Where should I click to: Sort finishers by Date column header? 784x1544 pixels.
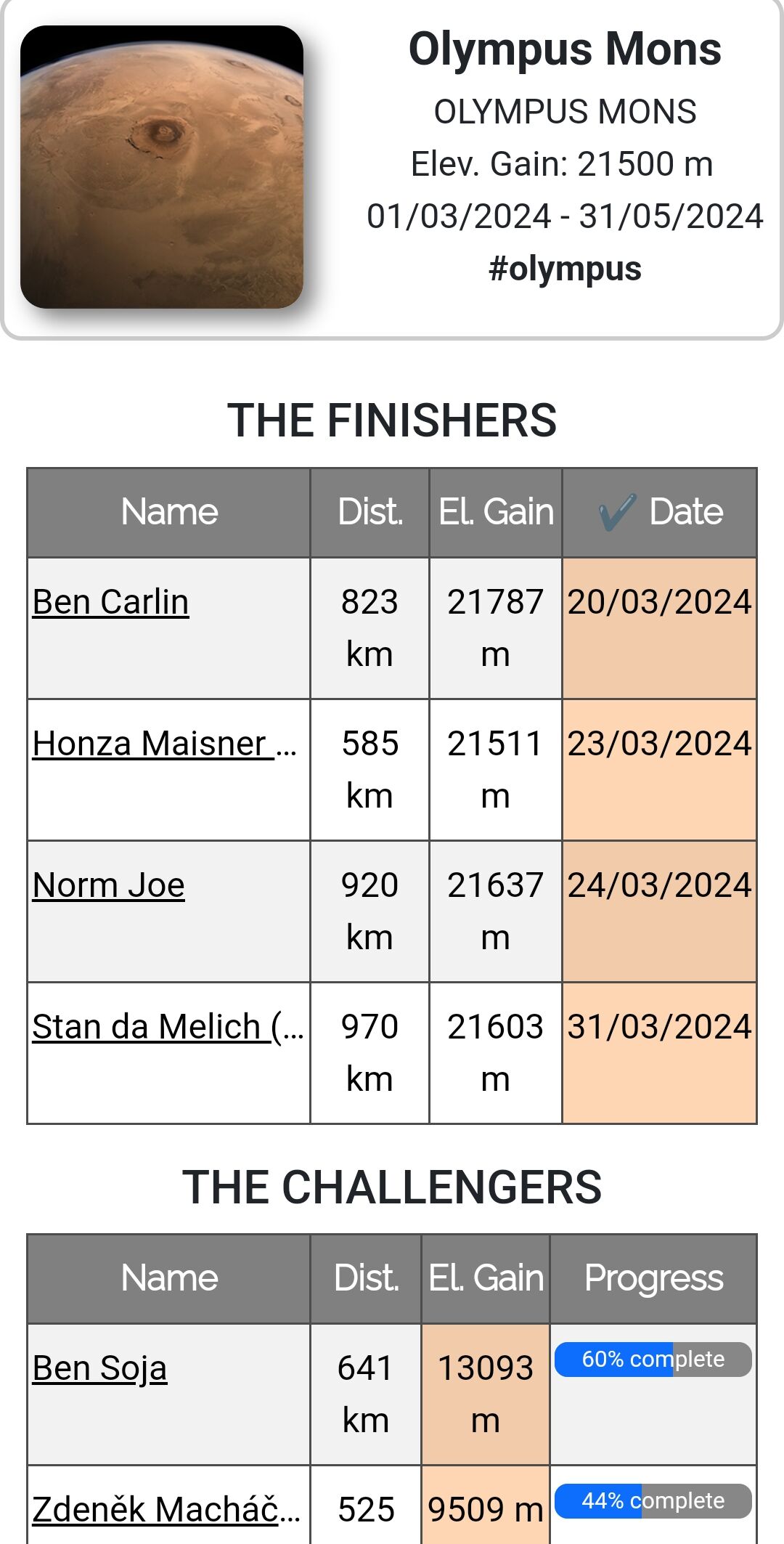(x=685, y=512)
